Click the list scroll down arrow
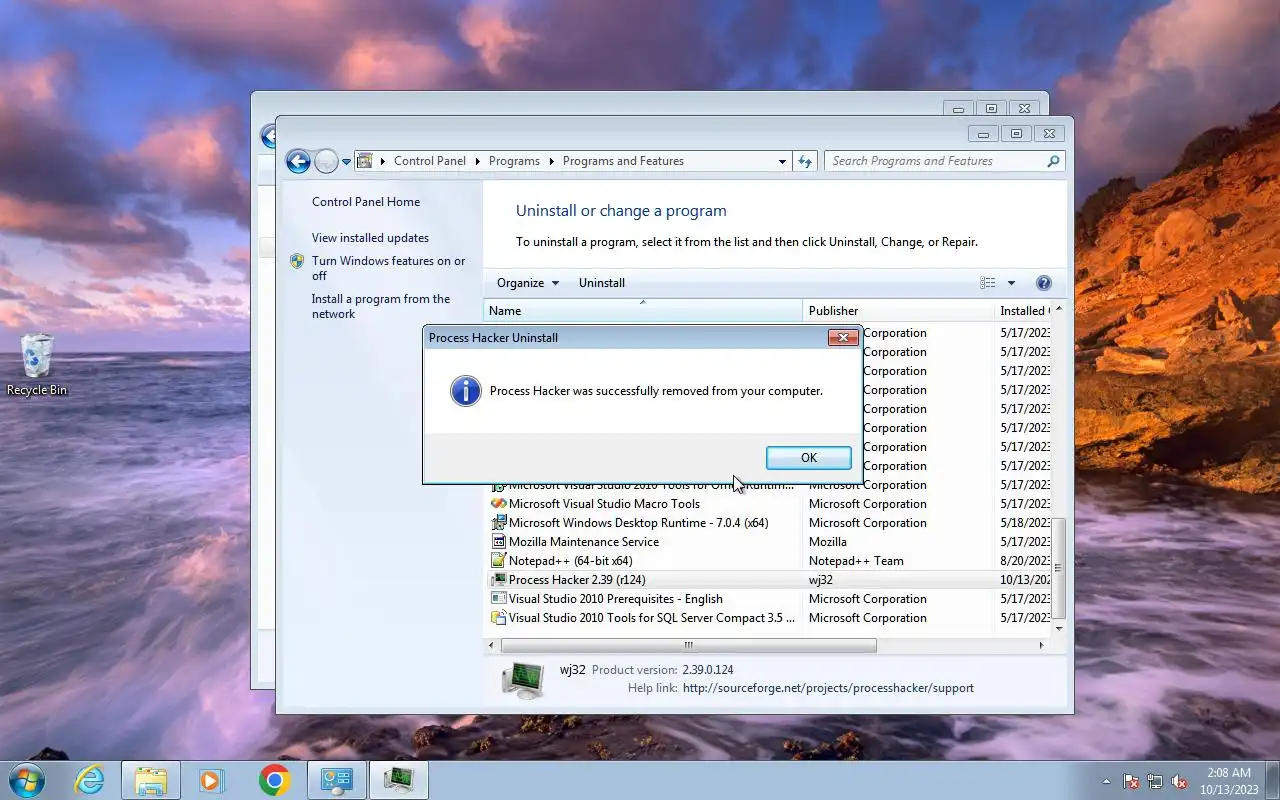This screenshot has height=800, width=1280. pyautogui.click(x=1058, y=628)
